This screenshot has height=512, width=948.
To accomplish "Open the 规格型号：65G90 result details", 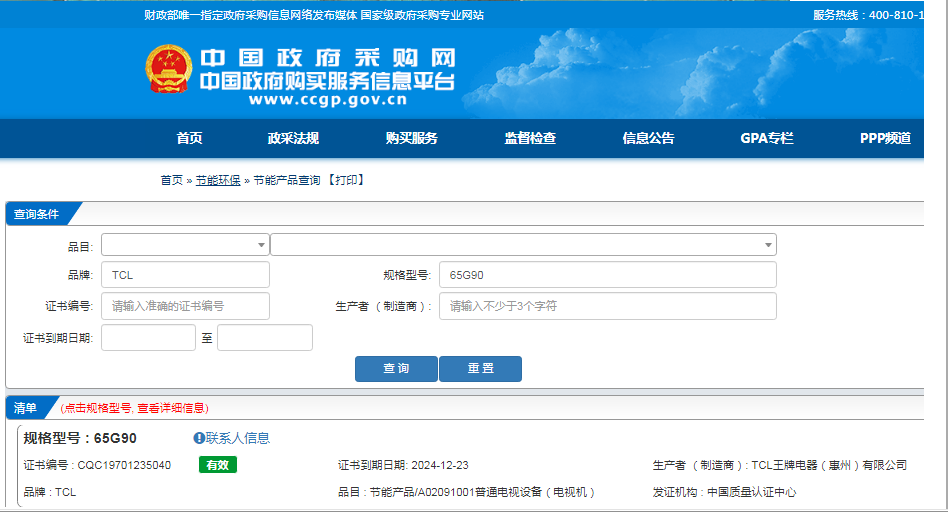I will (x=80, y=438).
